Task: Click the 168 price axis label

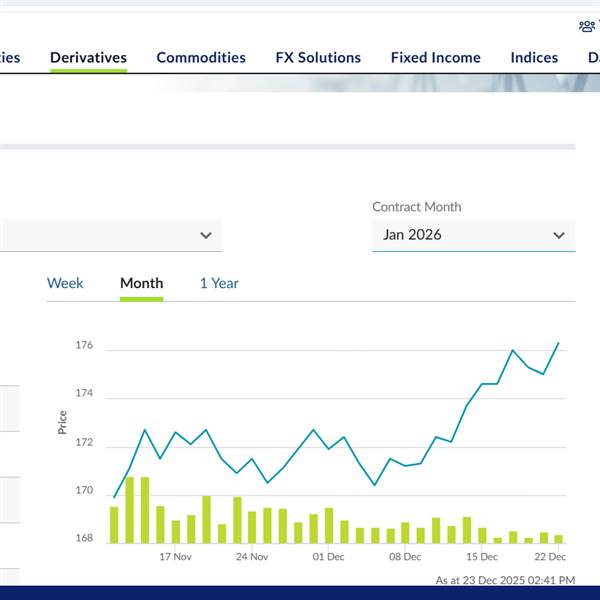Action: pos(84,538)
